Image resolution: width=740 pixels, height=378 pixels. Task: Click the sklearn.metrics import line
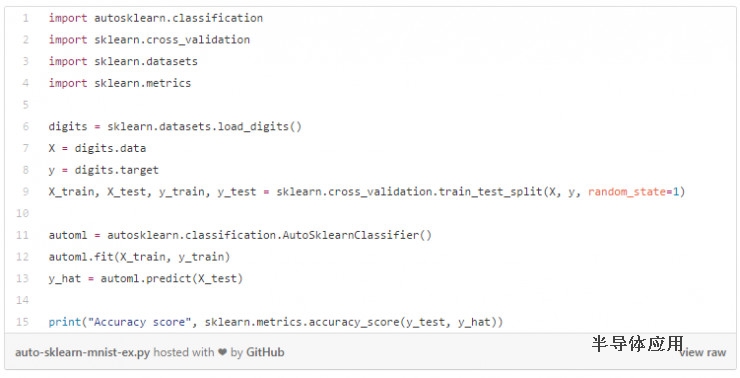[120, 83]
